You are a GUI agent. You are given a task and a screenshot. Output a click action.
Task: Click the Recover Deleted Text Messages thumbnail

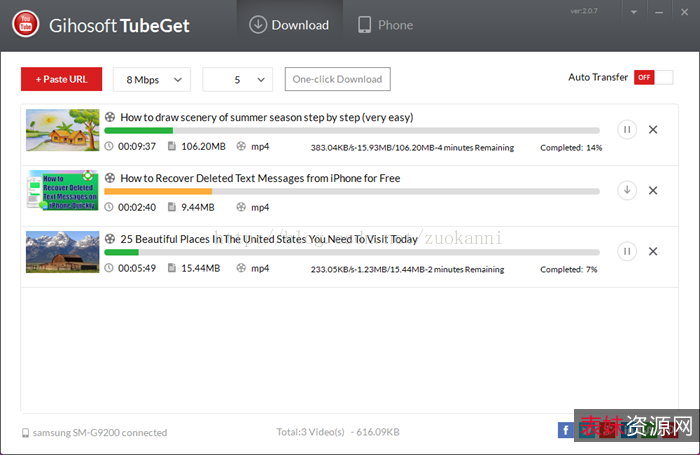click(x=63, y=190)
